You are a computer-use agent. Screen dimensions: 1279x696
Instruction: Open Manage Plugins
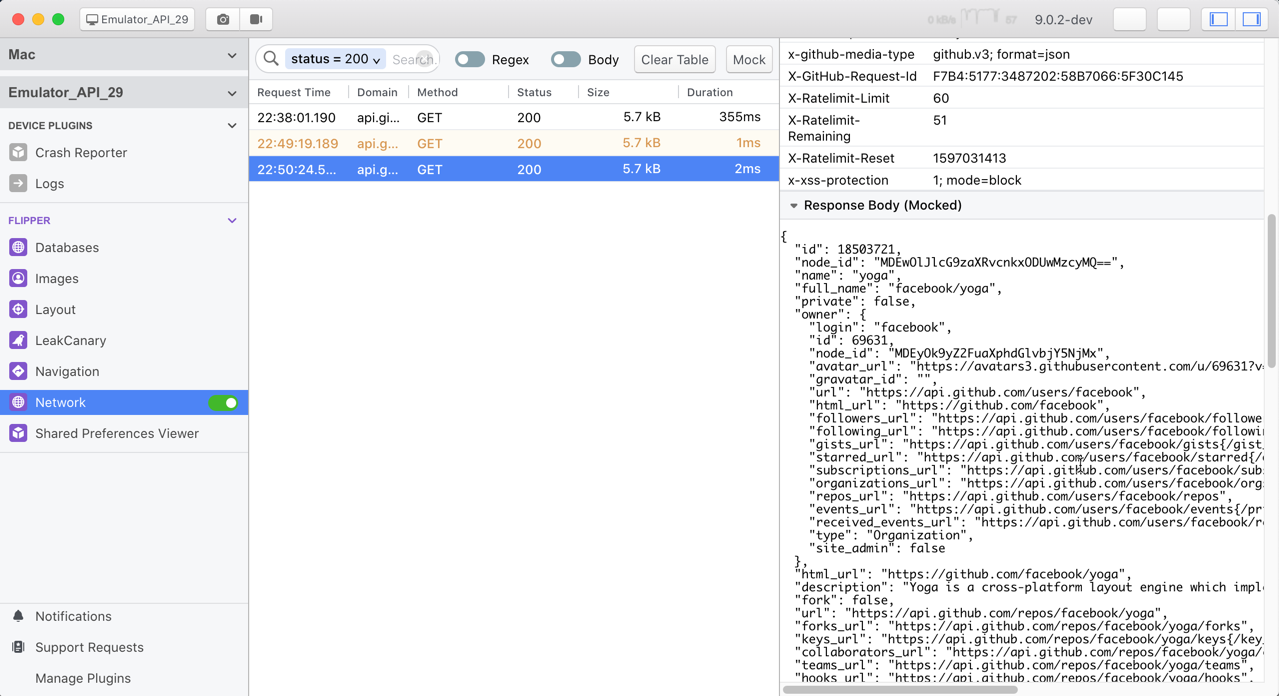pyautogui.click(x=83, y=679)
